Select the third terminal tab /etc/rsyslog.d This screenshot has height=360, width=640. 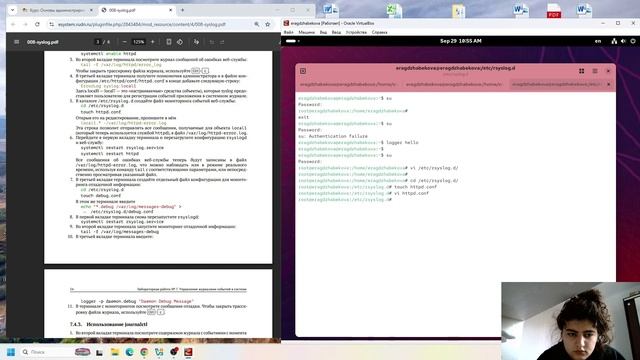click(557, 84)
